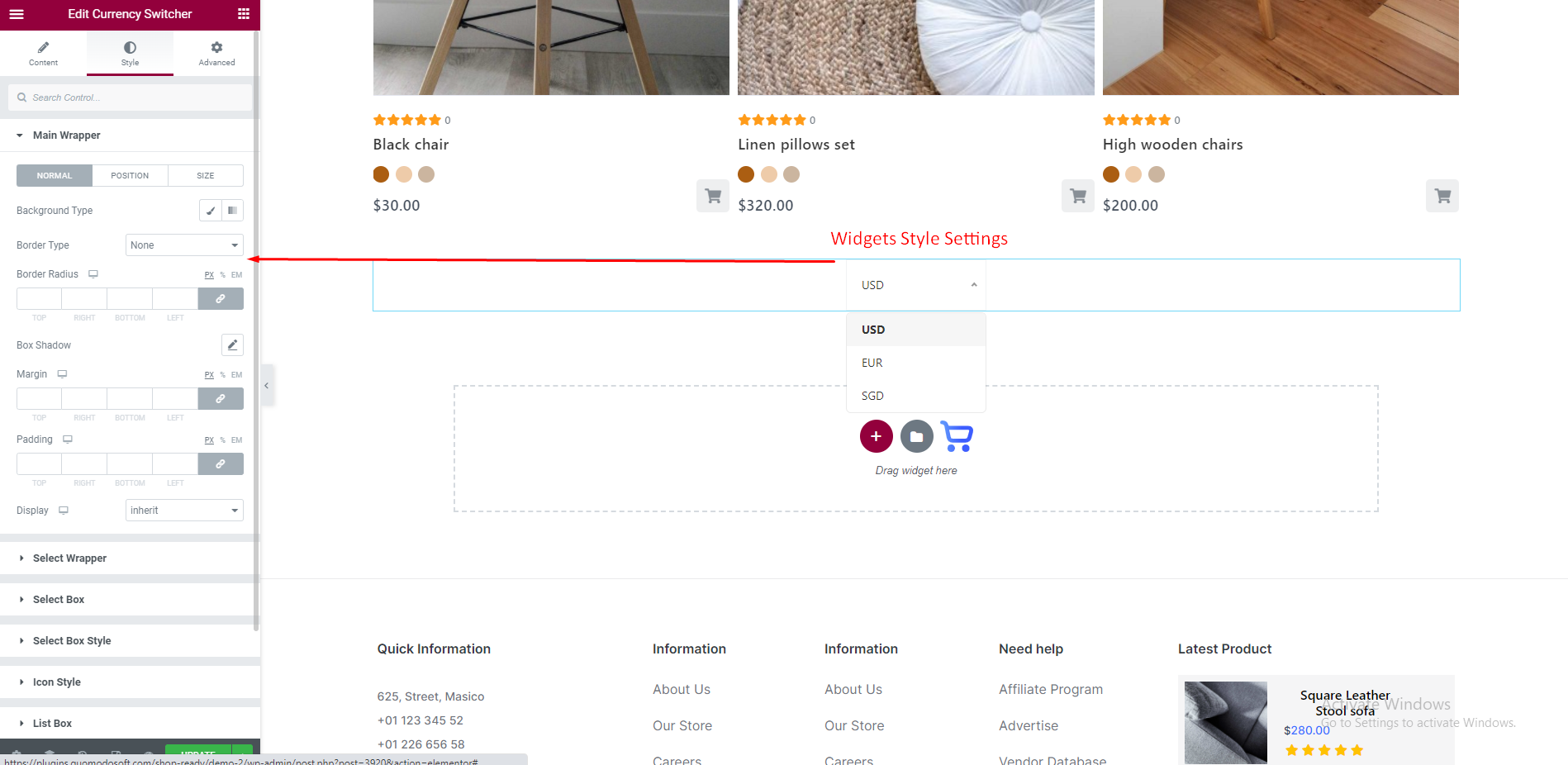Select classic background type brush icon

point(211,211)
